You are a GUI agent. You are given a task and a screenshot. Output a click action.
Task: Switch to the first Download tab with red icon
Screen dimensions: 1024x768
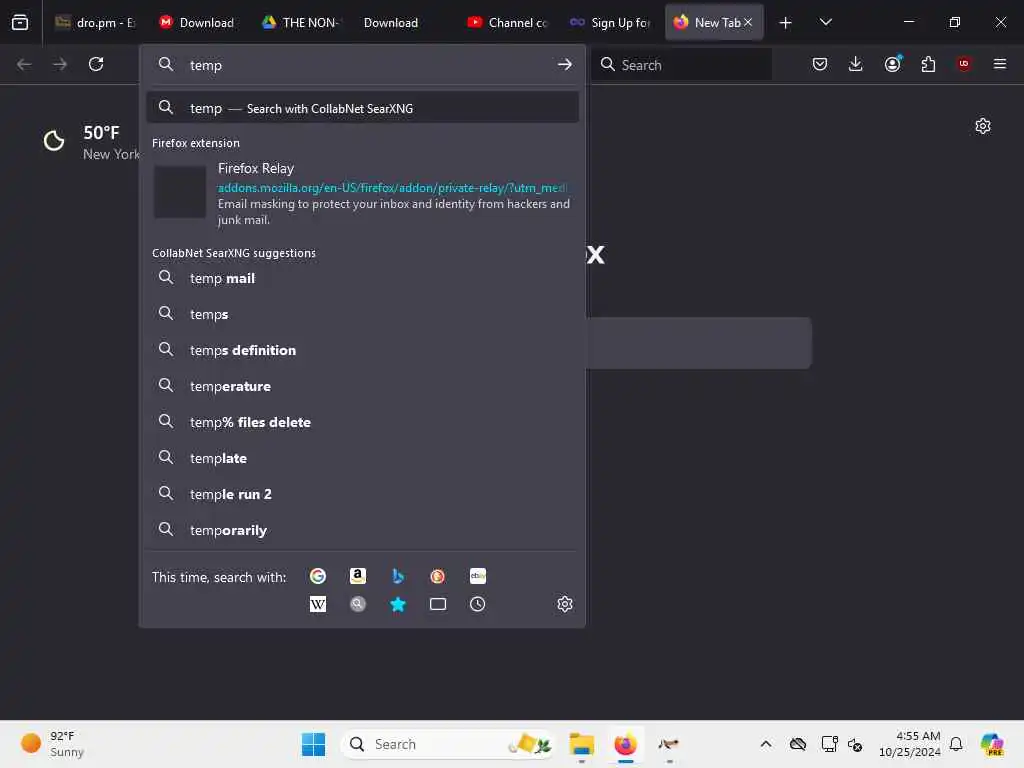(x=197, y=22)
